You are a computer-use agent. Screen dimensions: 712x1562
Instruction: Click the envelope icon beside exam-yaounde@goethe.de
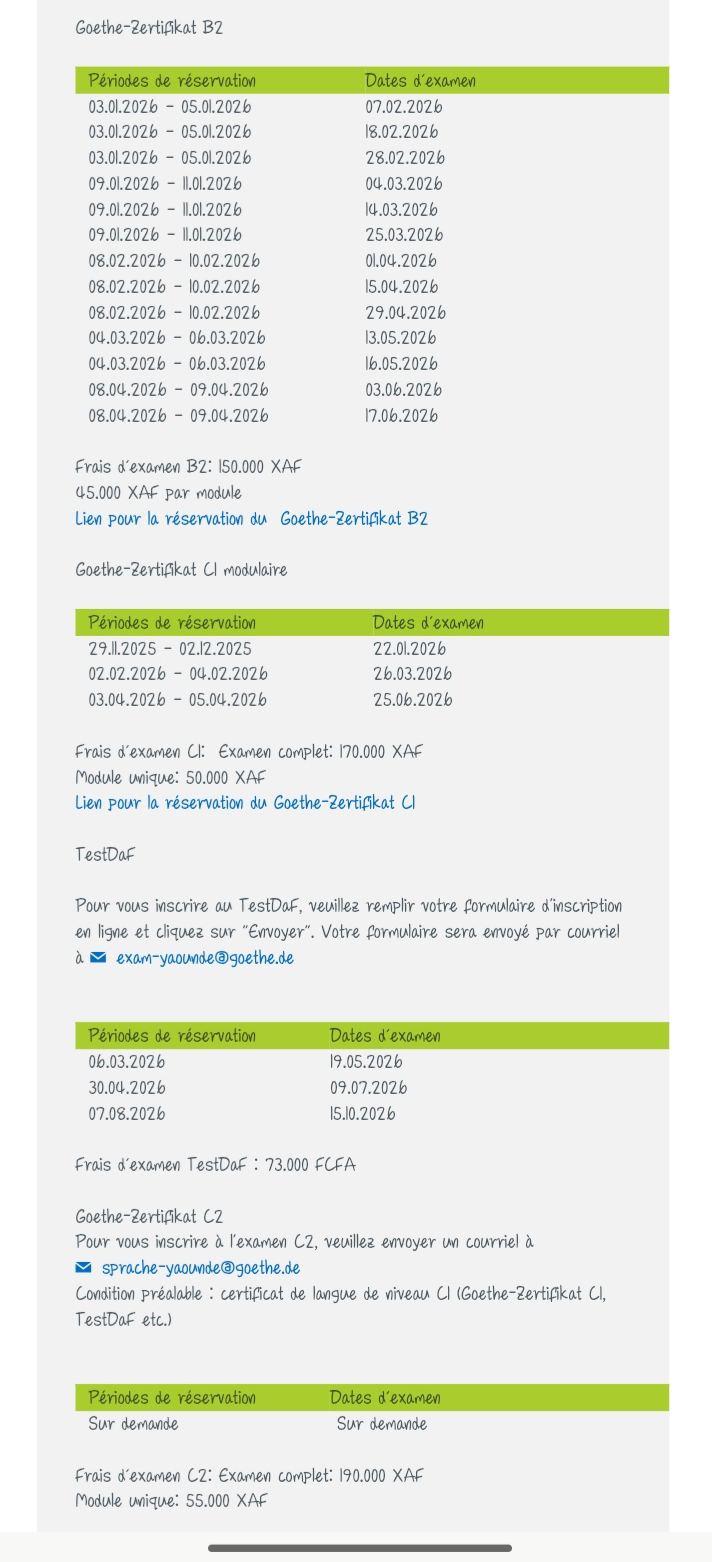pyautogui.click(x=98, y=958)
